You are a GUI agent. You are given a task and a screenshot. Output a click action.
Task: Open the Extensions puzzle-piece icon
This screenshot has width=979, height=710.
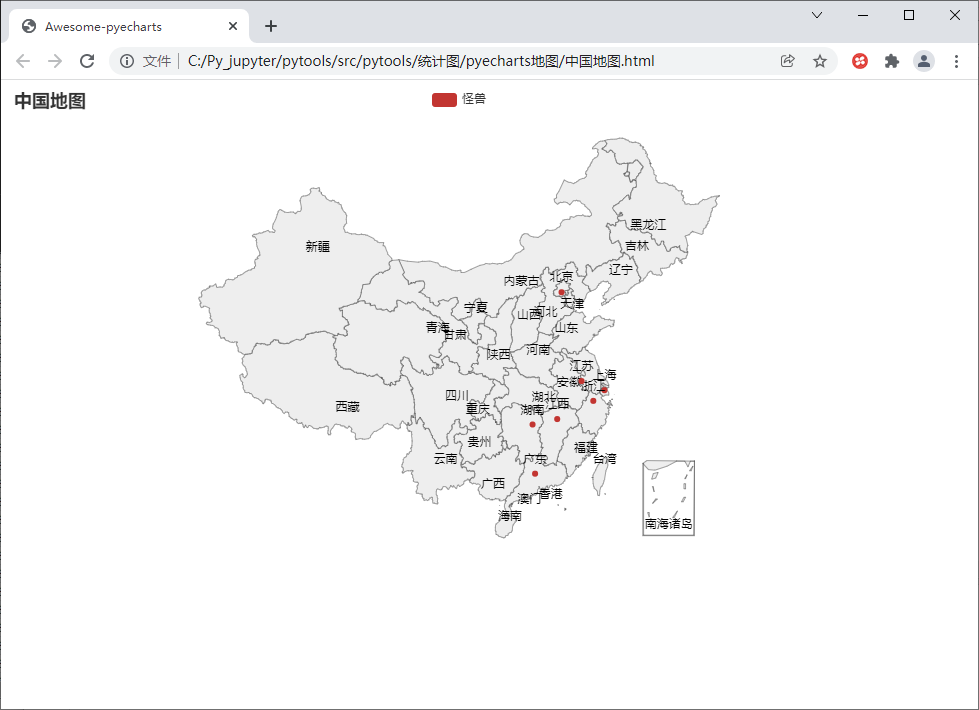(891, 61)
